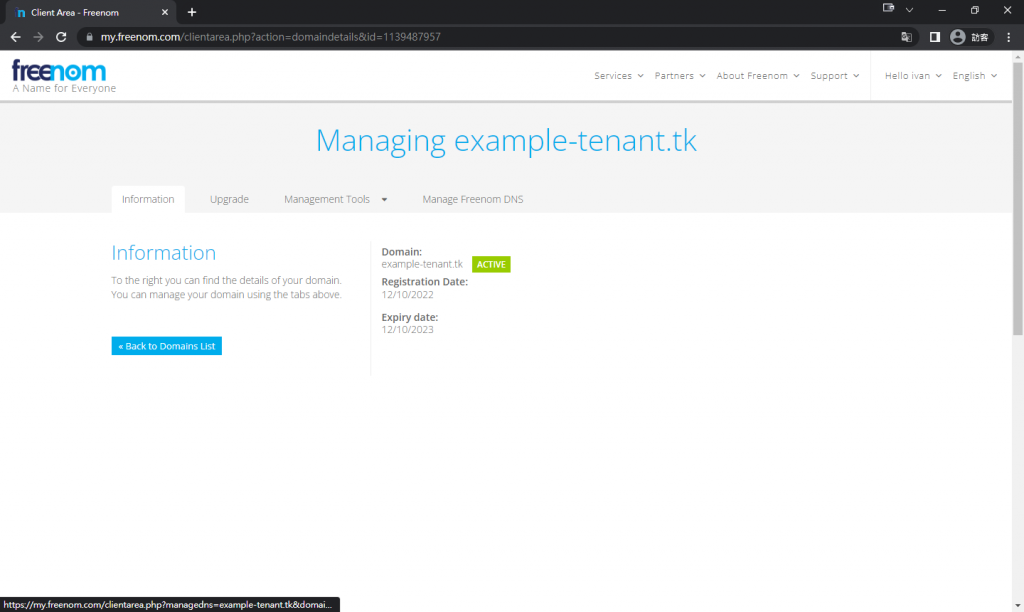Open the Manage Freenom DNS tab
The width and height of the screenshot is (1024, 612).
coord(473,199)
